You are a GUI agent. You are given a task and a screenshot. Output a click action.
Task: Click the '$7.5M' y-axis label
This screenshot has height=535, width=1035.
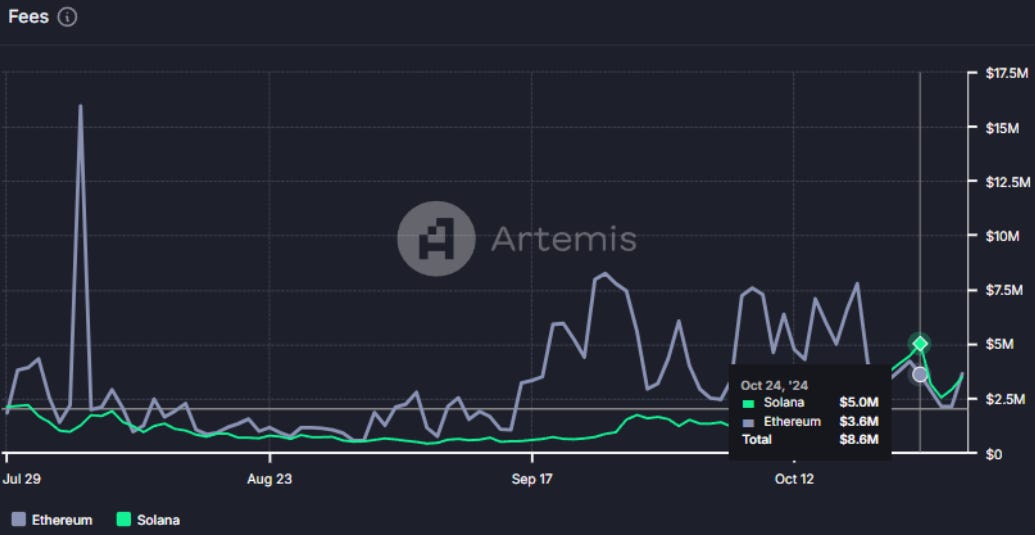point(1004,290)
